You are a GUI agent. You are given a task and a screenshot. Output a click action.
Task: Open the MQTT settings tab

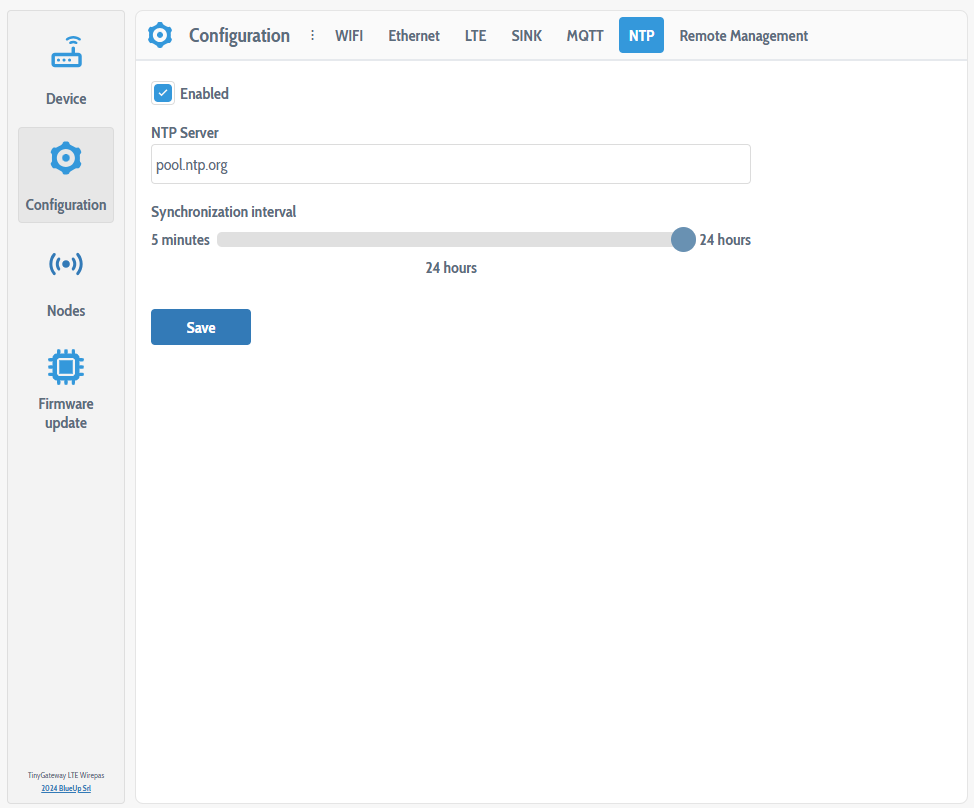[x=585, y=35]
